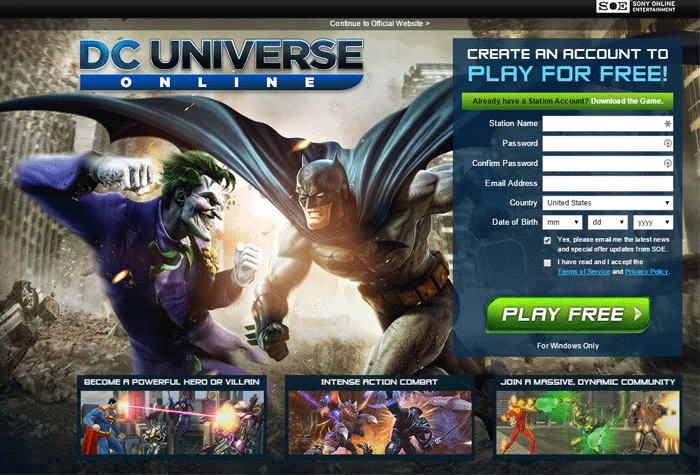Click Continue to Official Website link

click(x=379, y=23)
